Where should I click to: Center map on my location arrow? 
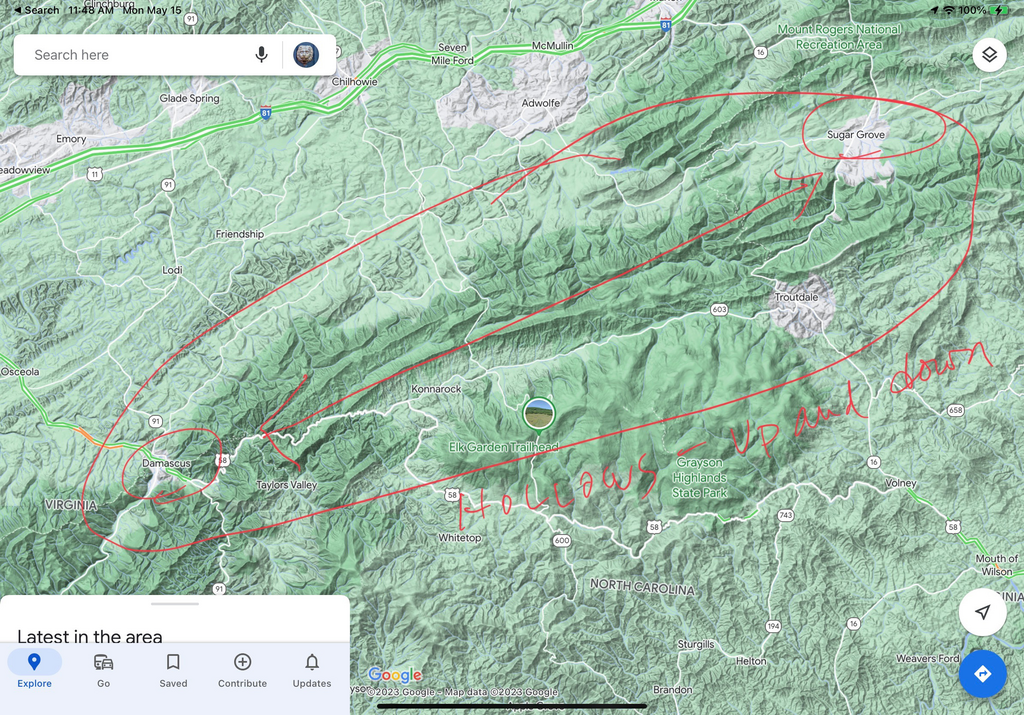[x=982, y=612]
